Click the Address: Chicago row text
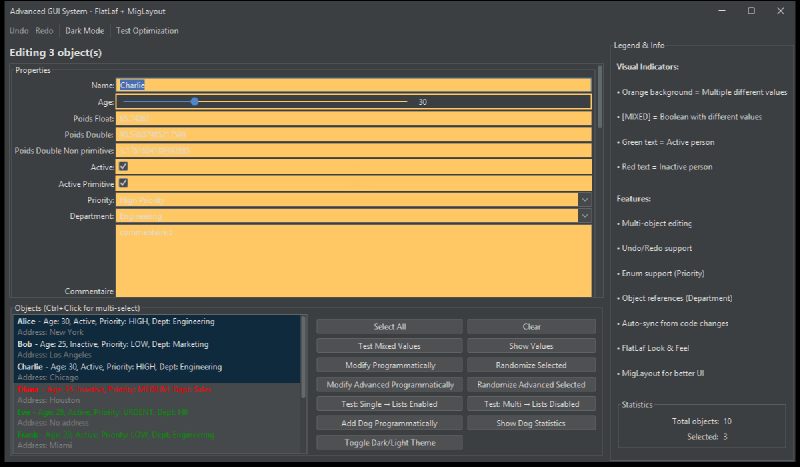Image resolution: width=800 pixels, height=467 pixels. coord(48,378)
